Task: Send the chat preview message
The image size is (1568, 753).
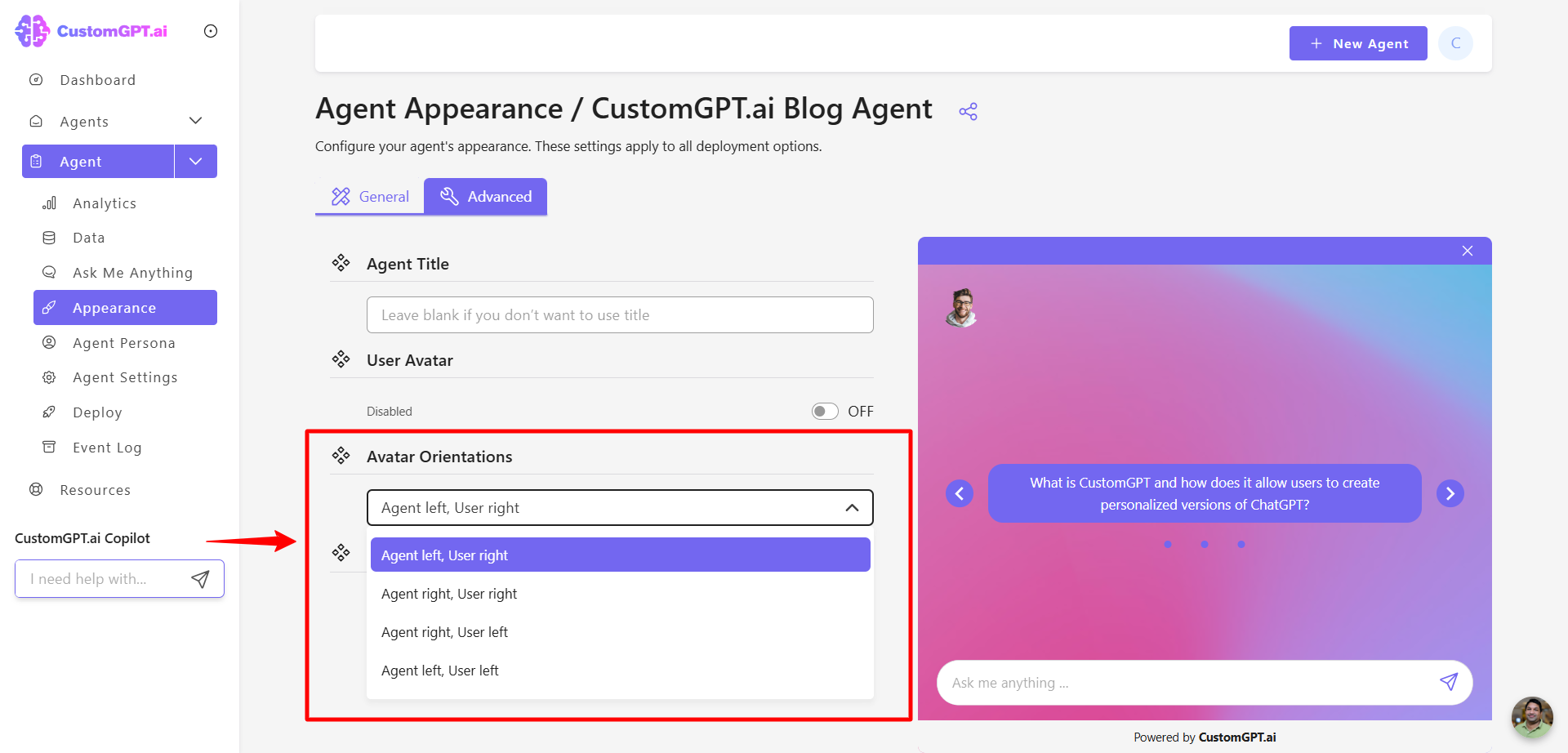Action: (1449, 682)
